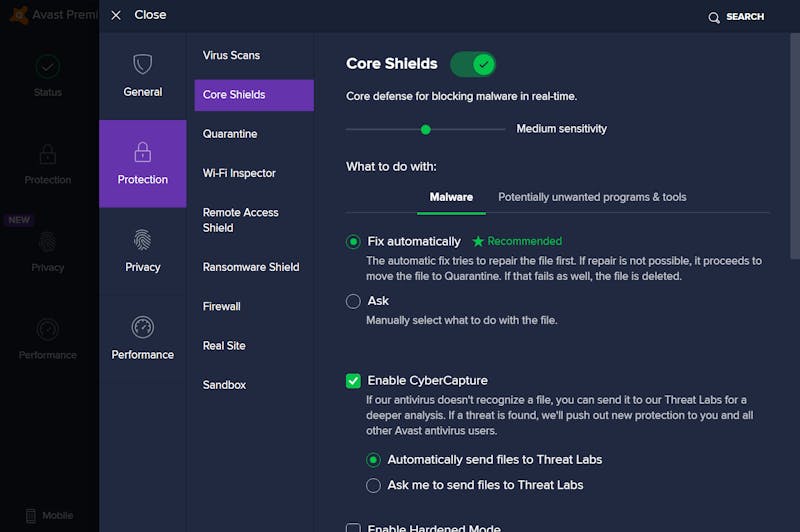Click the left end of sensitivity slider
Screen dimensions: 800x532
347,130
